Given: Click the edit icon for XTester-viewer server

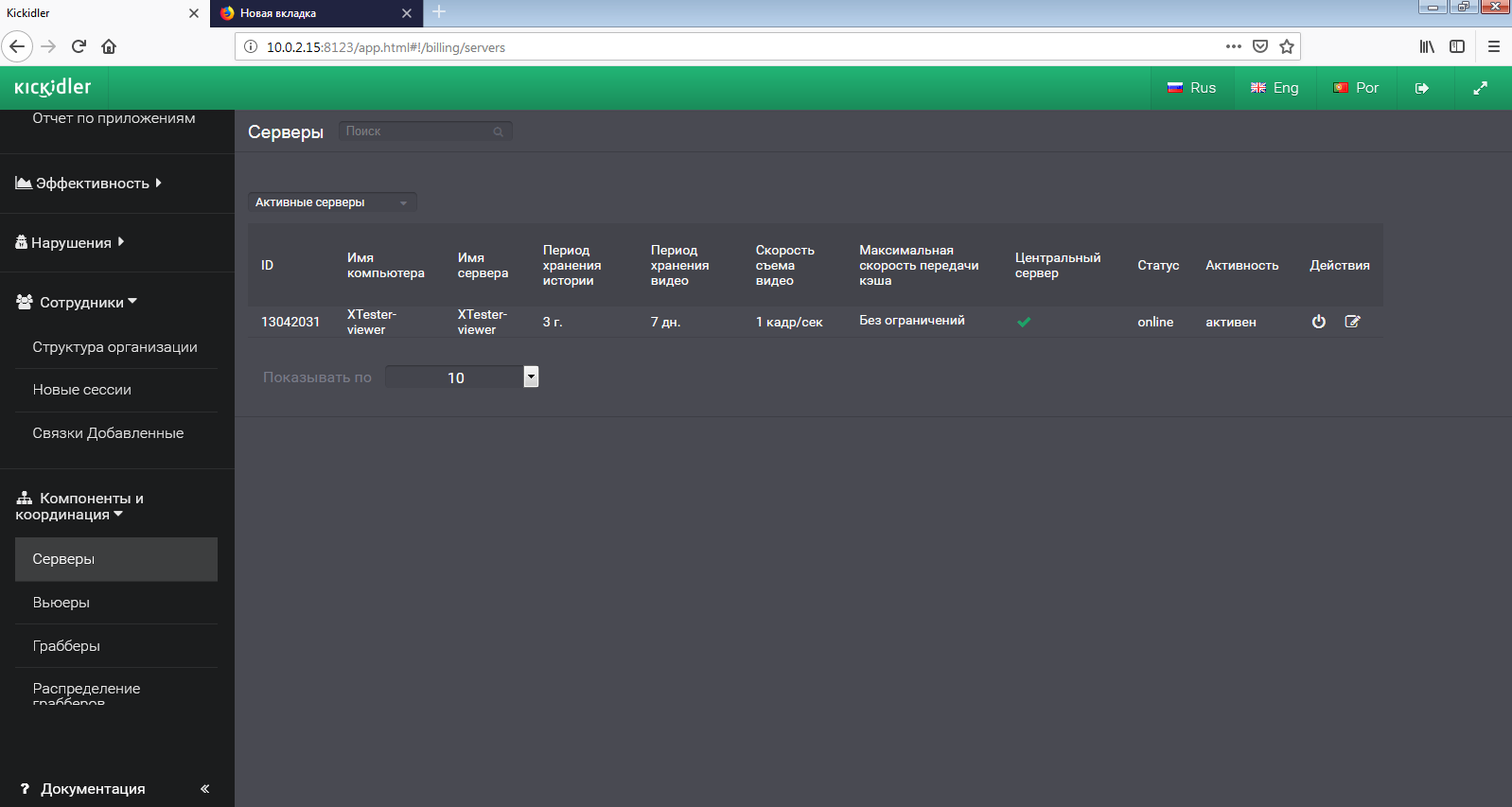Looking at the screenshot, I should tap(1352, 322).
